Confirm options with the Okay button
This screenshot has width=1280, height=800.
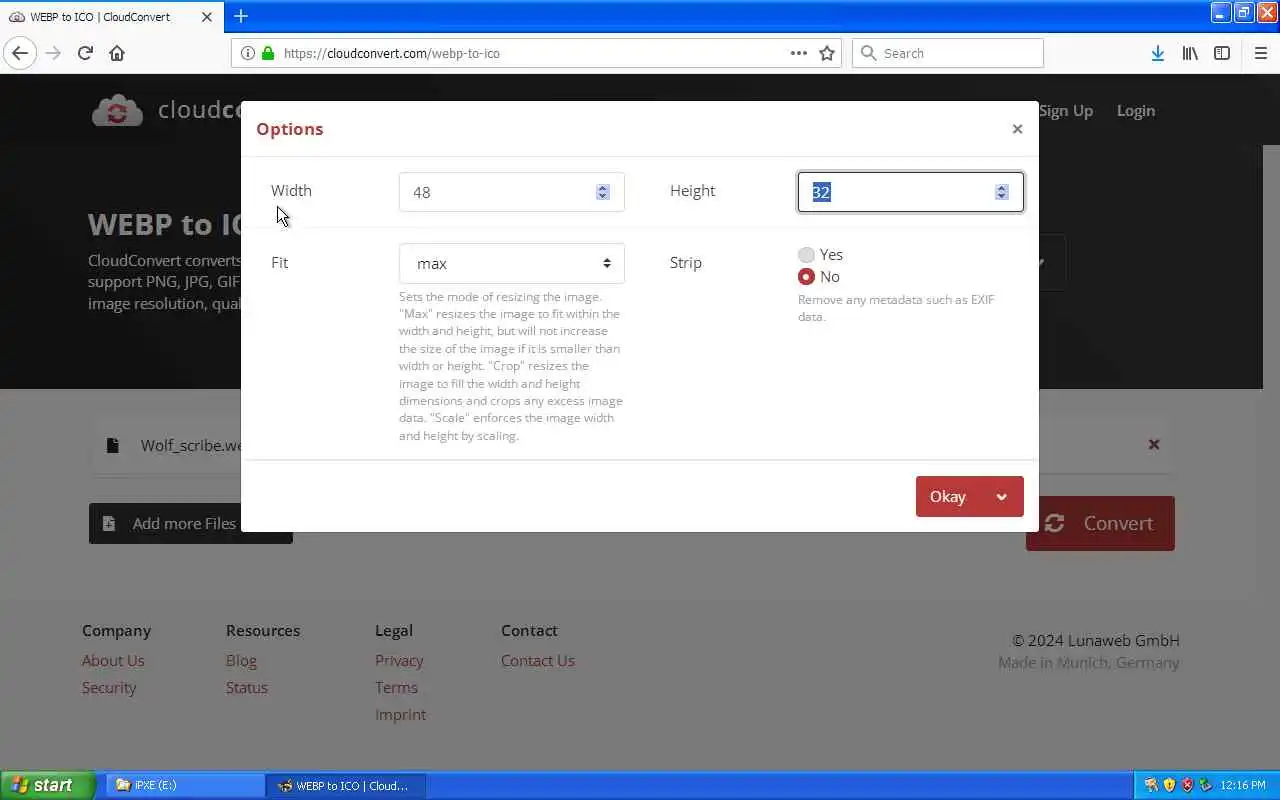click(x=948, y=497)
